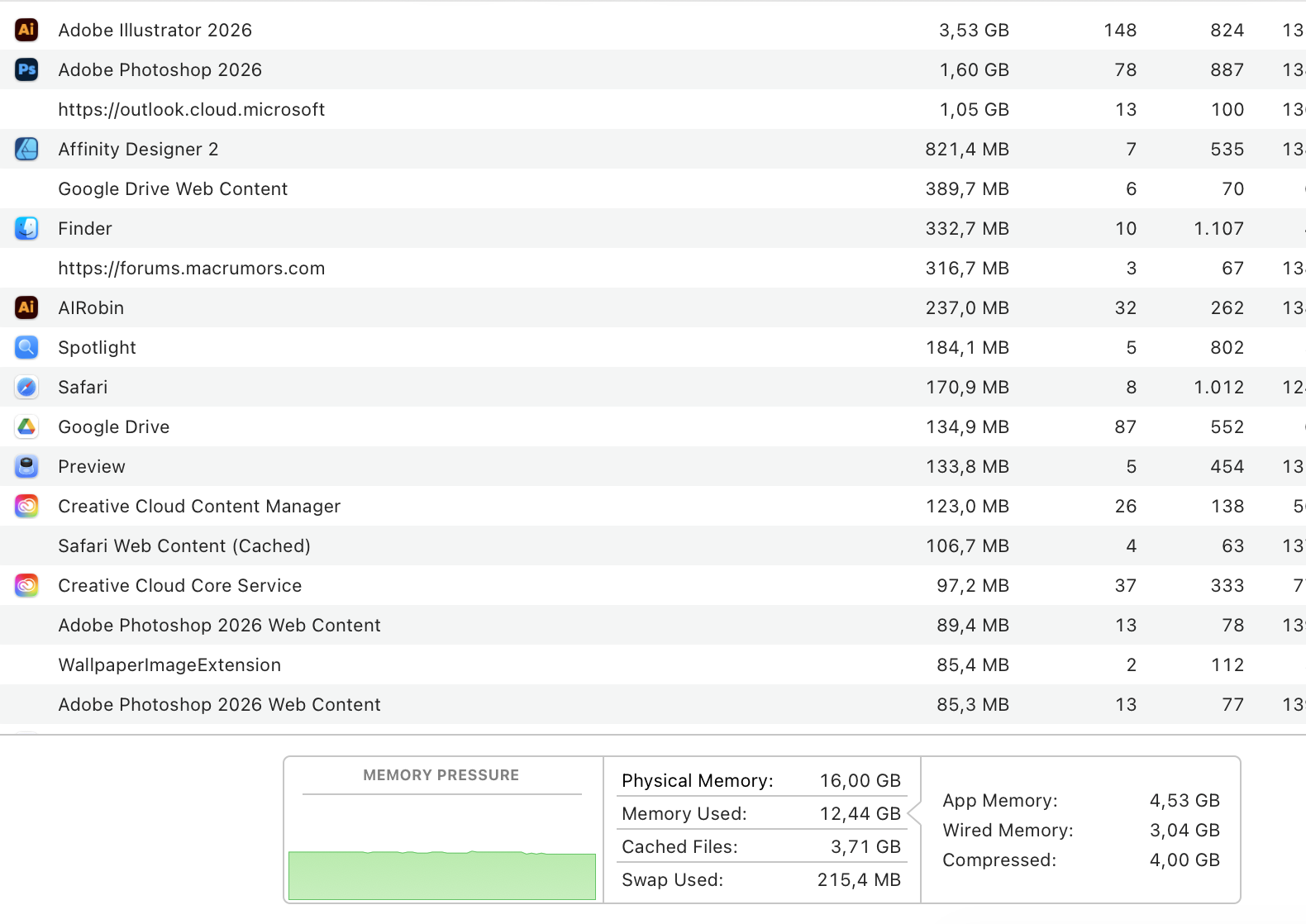
Task: Click Illustrator's "824" ports value
Action: click(x=1227, y=30)
